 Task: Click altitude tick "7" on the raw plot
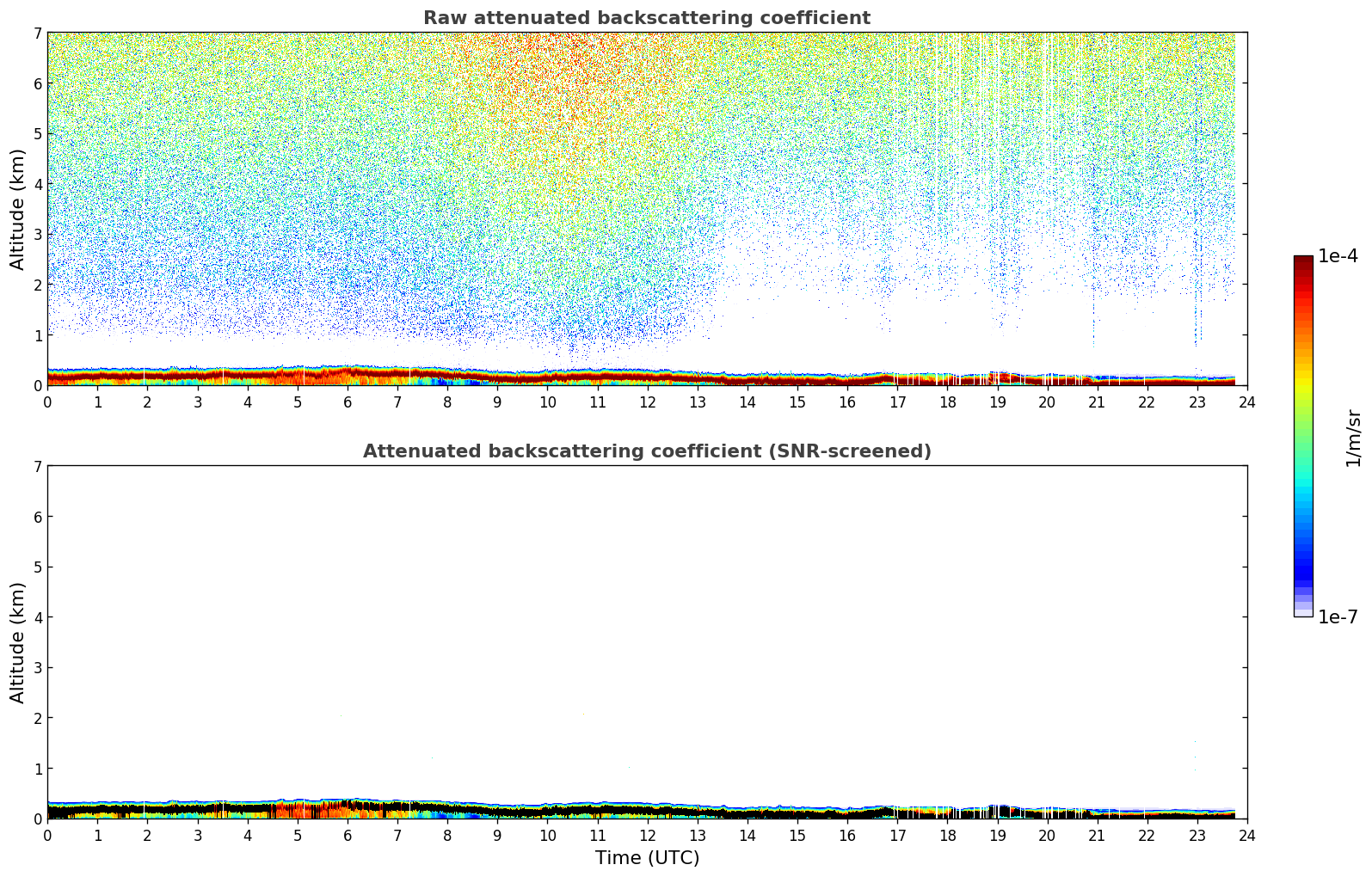[38, 33]
